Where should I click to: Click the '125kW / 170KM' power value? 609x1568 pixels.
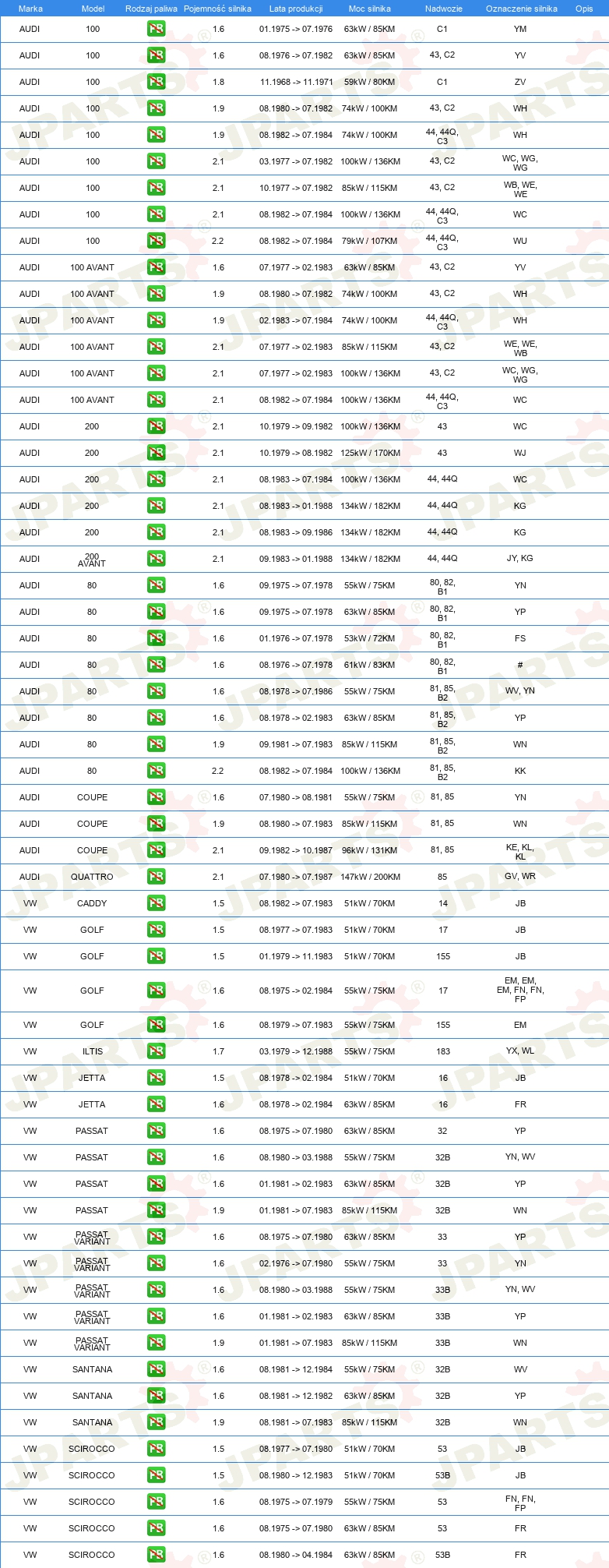370,453
